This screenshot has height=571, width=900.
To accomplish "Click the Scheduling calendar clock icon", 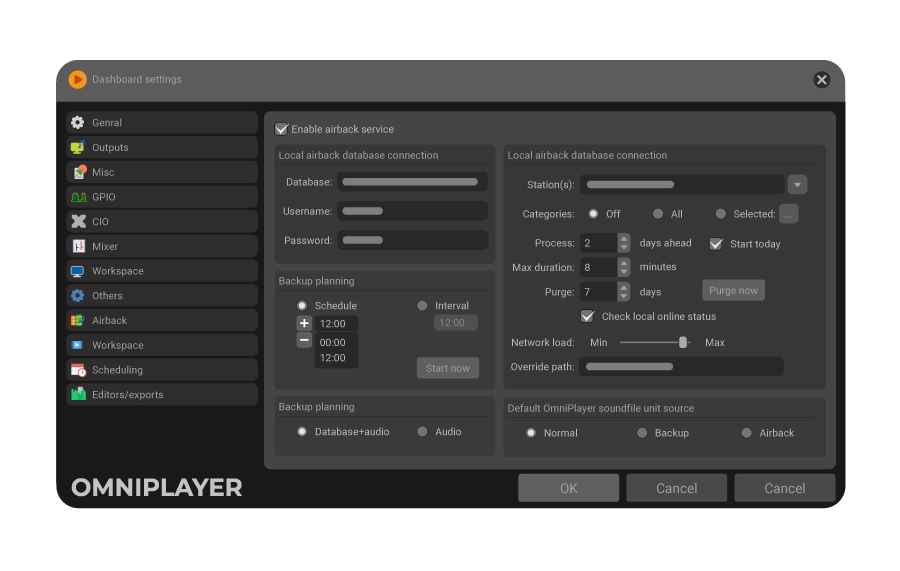I will point(78,370).
